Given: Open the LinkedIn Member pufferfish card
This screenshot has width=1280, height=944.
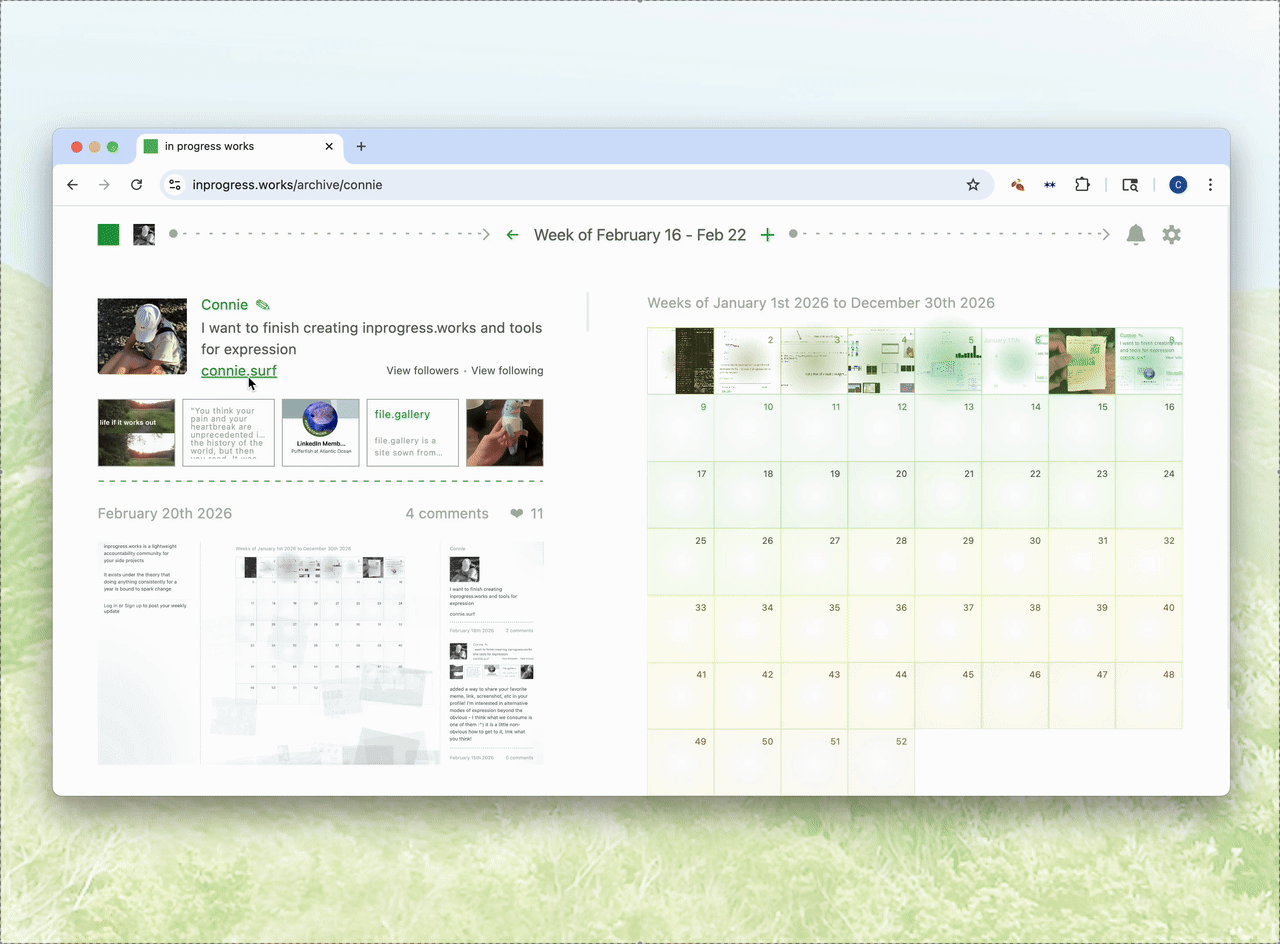Looking at the screenshot, I should (x=320, y=433).
